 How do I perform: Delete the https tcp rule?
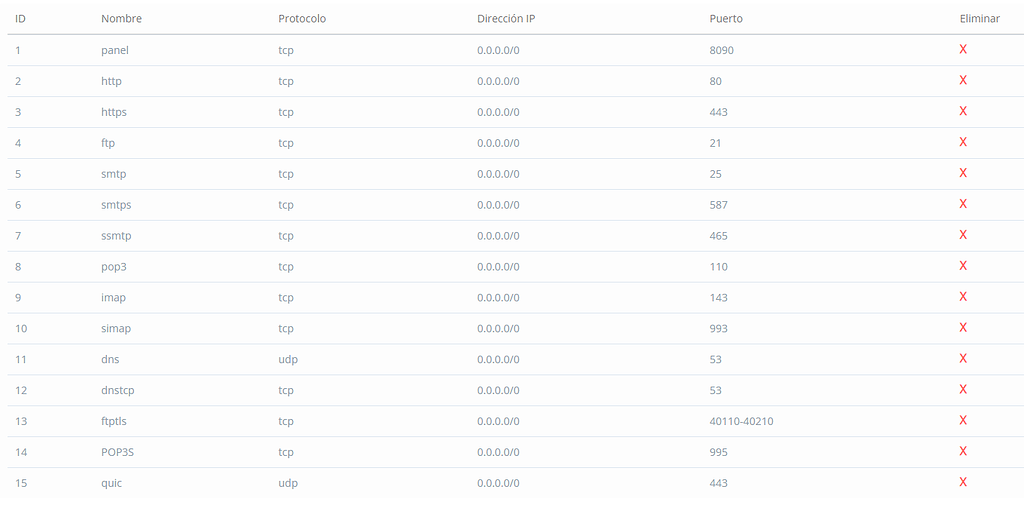point(963,111)
